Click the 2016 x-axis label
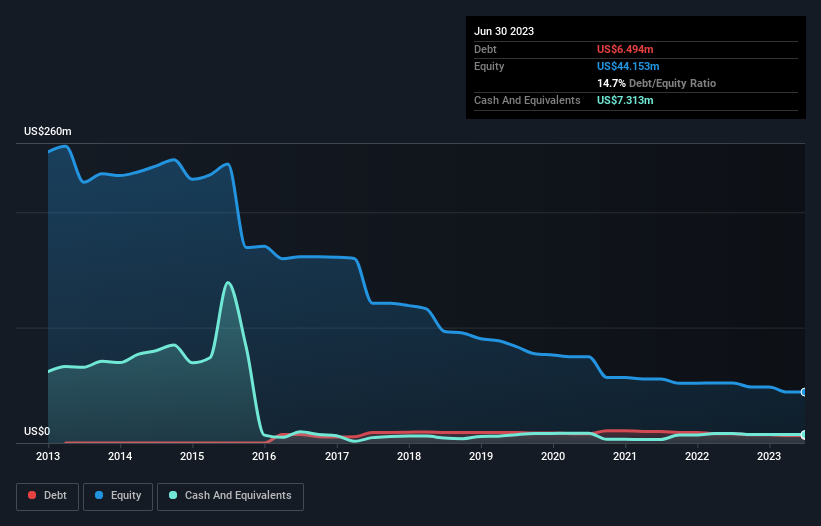Image resolution: width=821 pixels, height=526 pixels. click(x=264, y=456)
